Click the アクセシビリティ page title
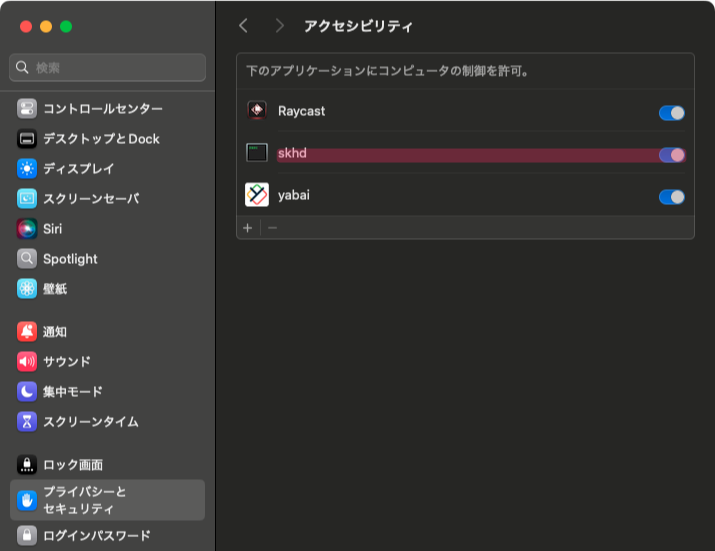This screenshot has height=551, width=715. [358, 26]
